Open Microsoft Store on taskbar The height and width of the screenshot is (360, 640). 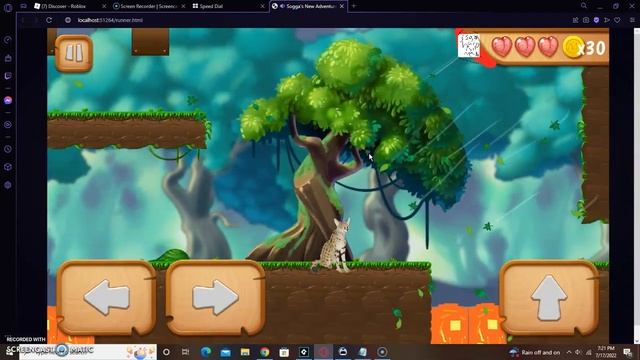point(284,352)
